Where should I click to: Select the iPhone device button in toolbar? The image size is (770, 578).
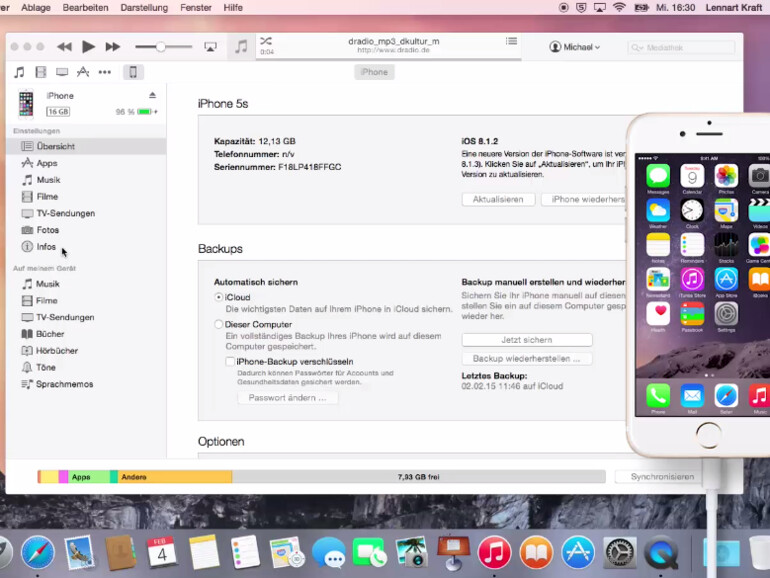click(133, 73)
